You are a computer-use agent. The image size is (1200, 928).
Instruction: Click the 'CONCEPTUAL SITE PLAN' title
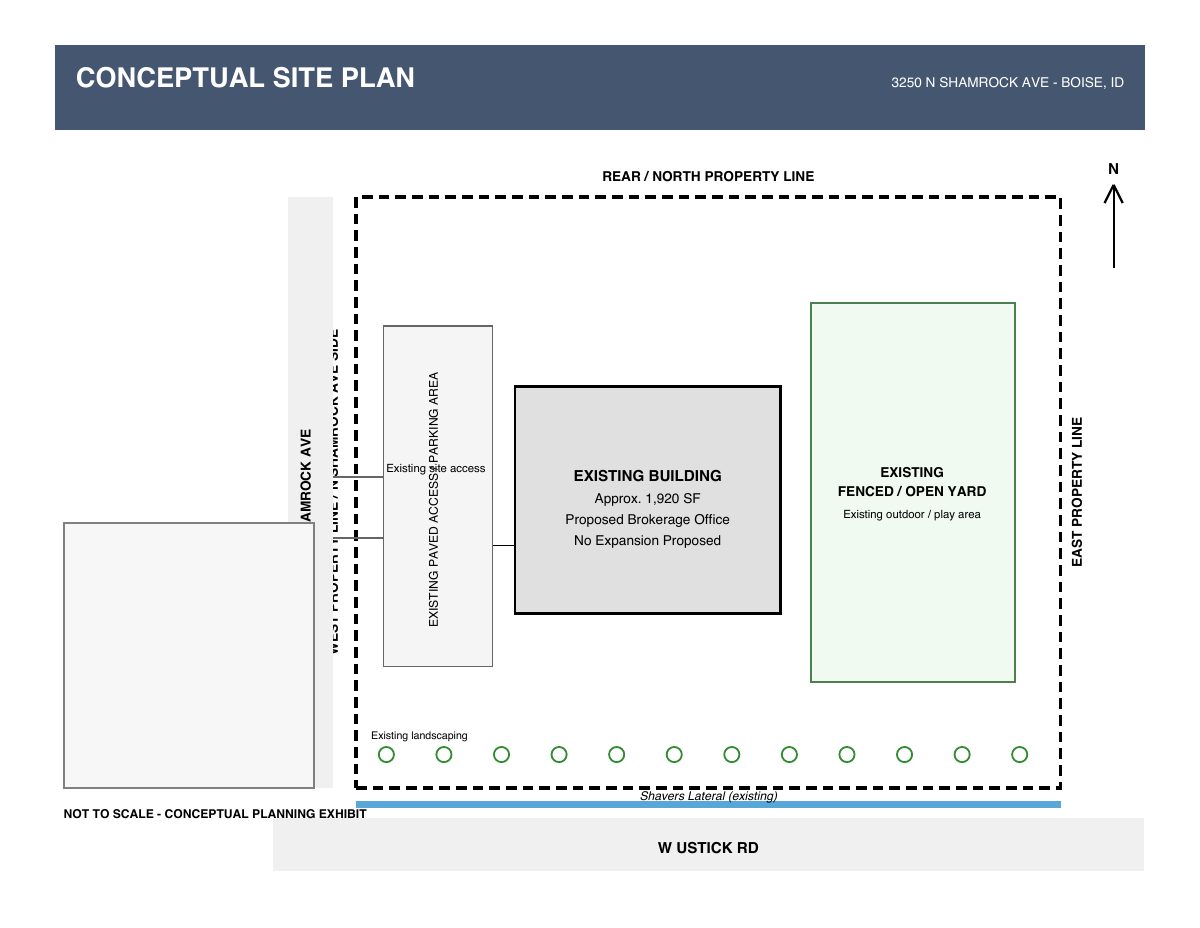pyautogui.click(x=245, y=78)
